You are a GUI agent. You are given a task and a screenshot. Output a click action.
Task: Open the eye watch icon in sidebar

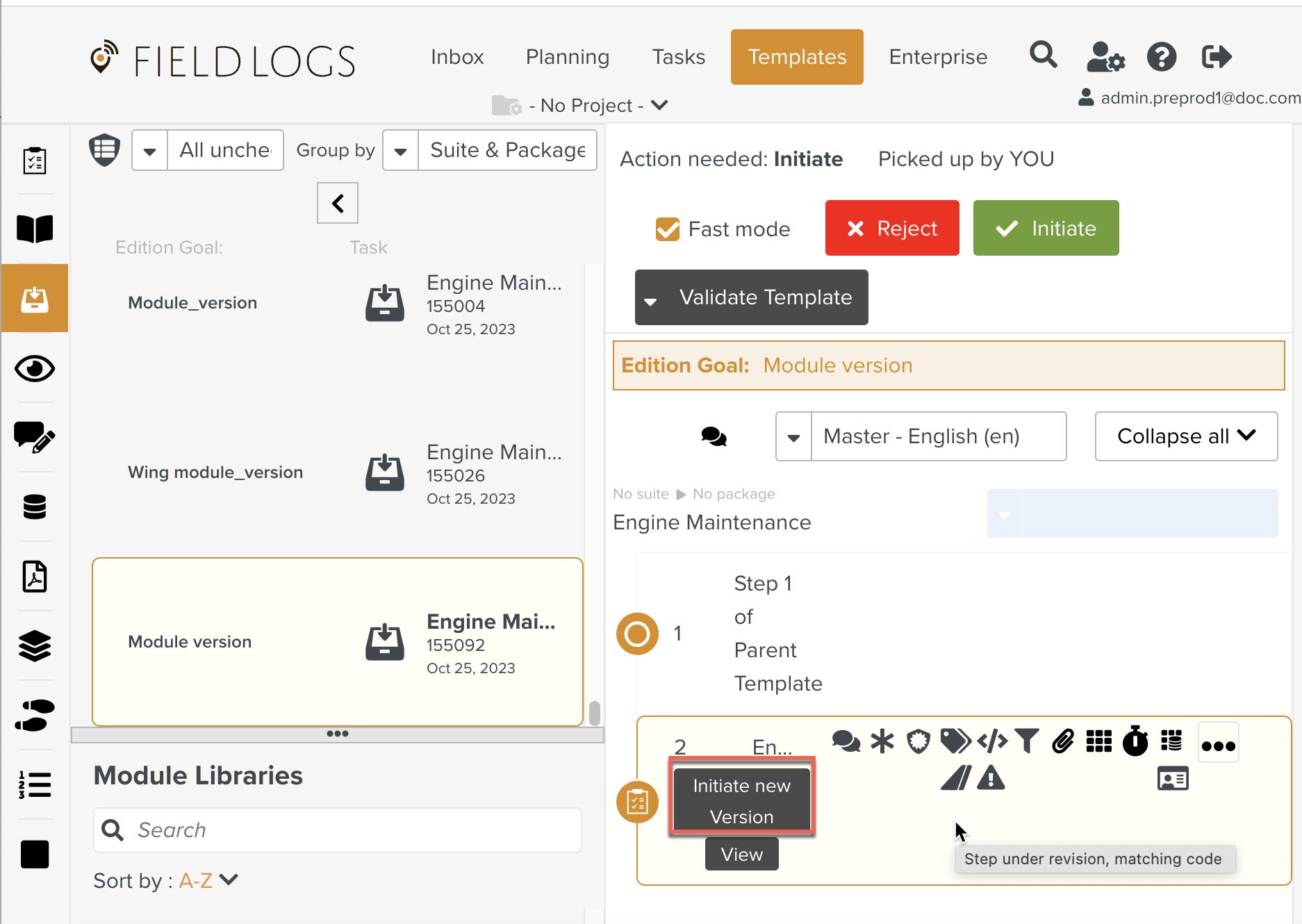(x=35, y=369)
